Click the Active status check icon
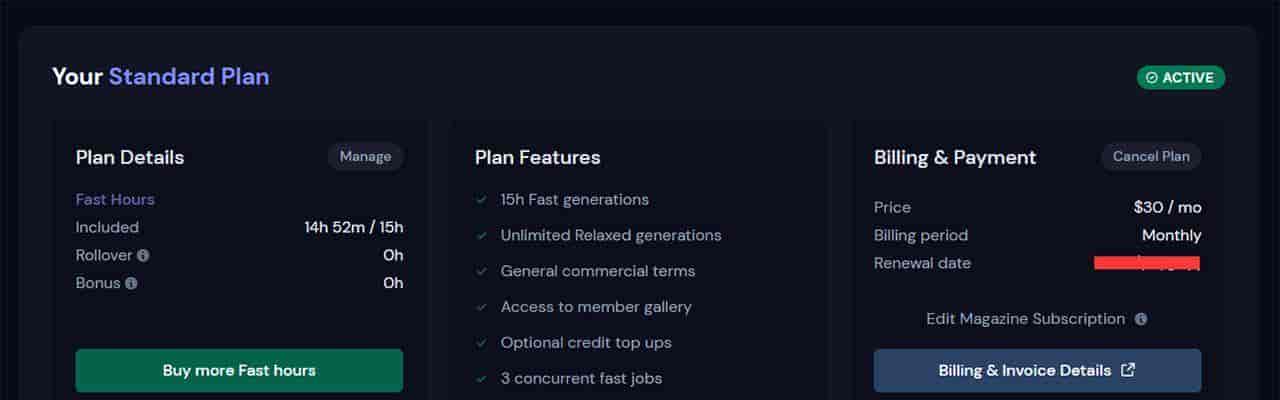 (1152, 78)
